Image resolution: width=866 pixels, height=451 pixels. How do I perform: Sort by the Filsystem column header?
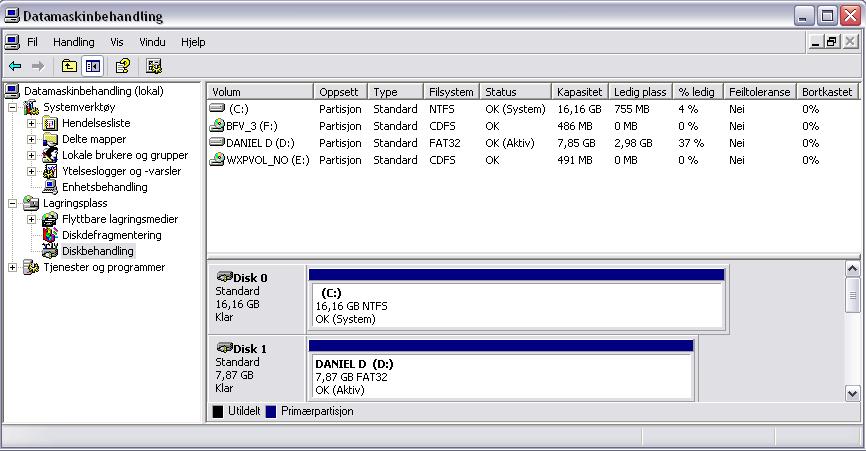coord(451,92)
